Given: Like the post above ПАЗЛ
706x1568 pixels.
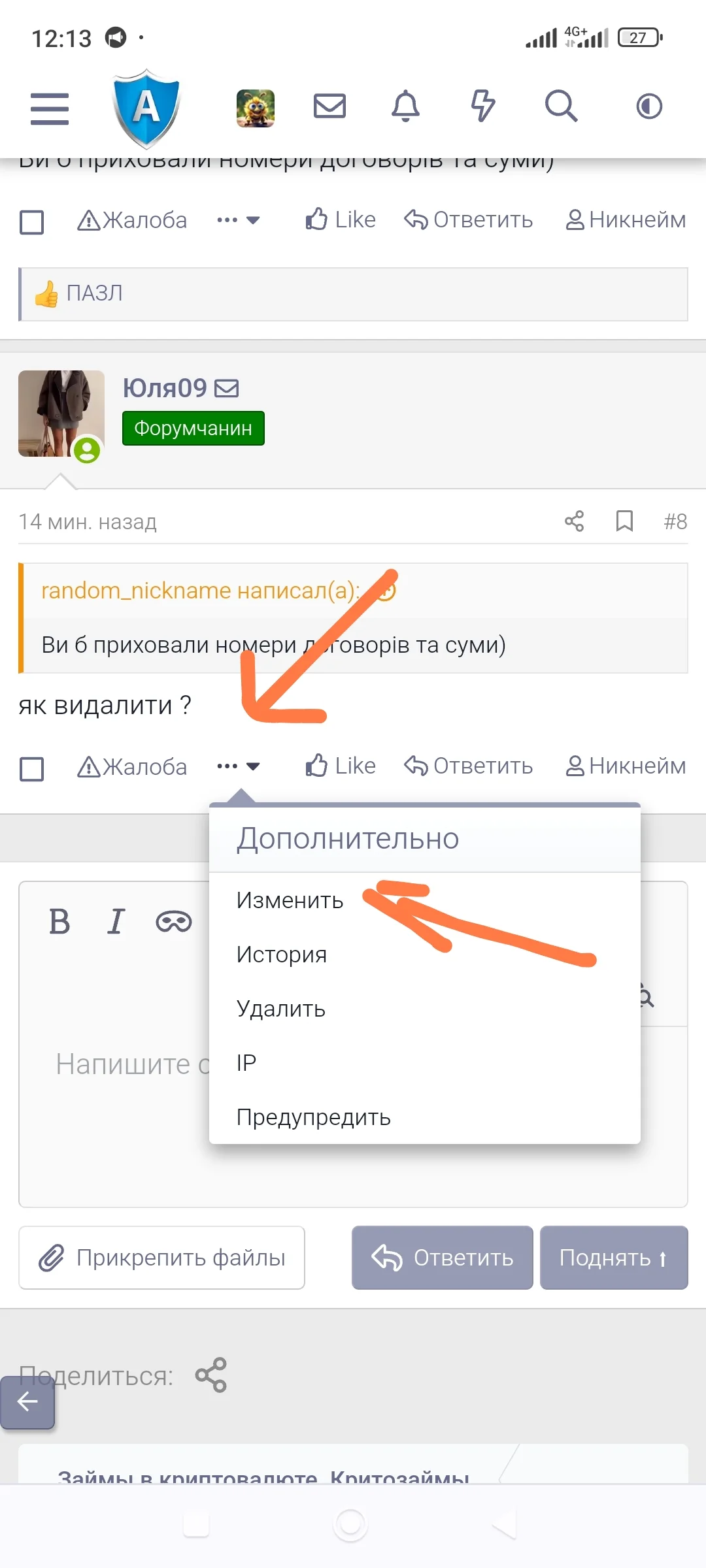Looking at the screenshot, I should 341,220.
